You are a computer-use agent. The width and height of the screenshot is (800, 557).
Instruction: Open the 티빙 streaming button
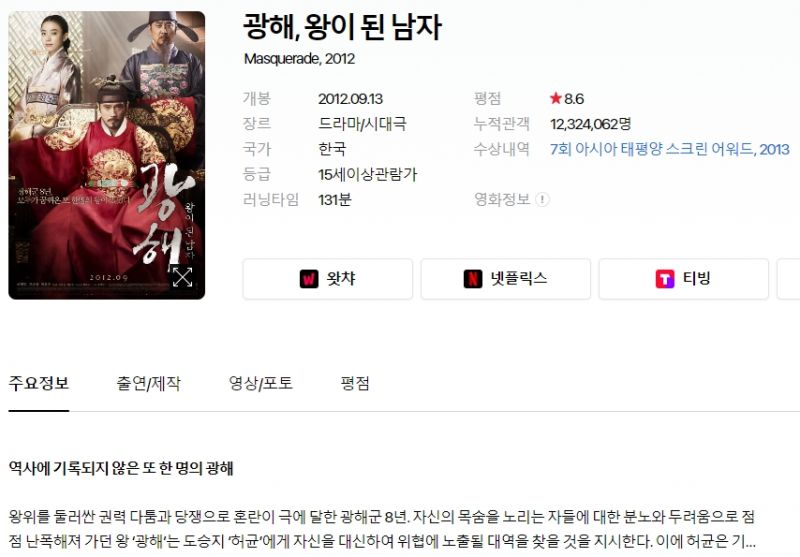(x=684, y=279)
